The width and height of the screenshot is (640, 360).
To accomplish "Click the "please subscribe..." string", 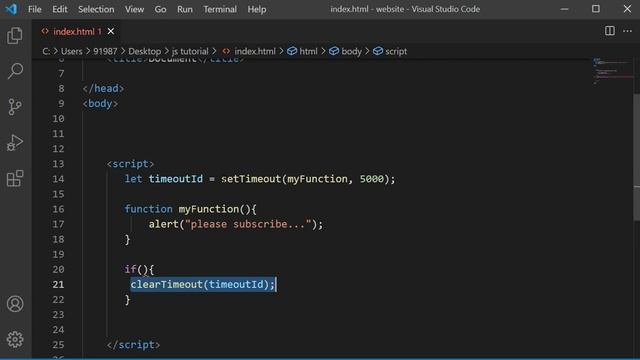I will pos(248,224).
